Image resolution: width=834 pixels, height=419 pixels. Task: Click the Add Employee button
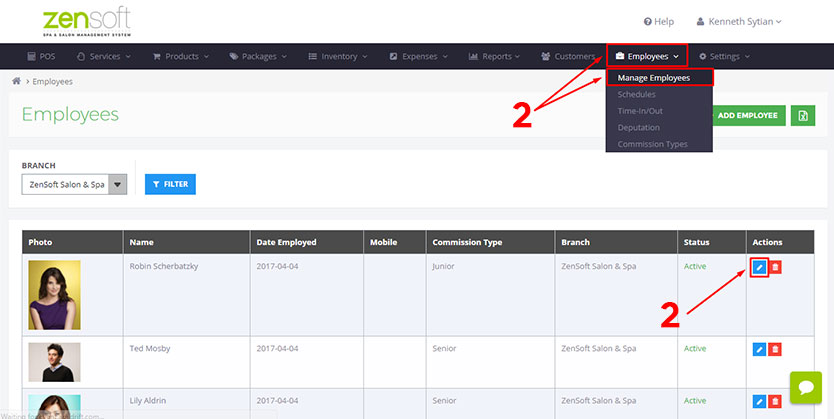click(749, 115)
